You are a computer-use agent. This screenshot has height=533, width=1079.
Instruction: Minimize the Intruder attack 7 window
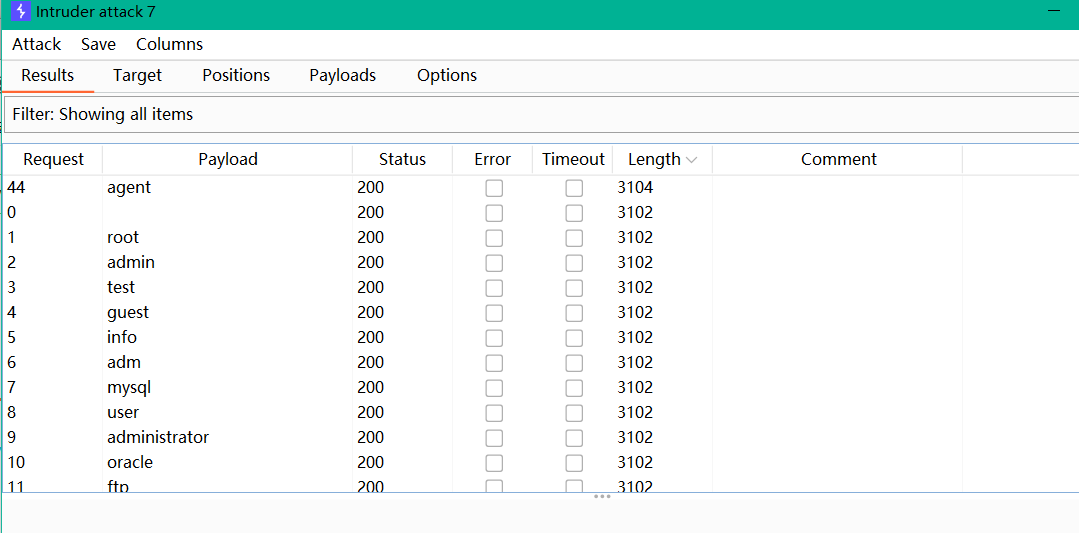coord(1052,11)
